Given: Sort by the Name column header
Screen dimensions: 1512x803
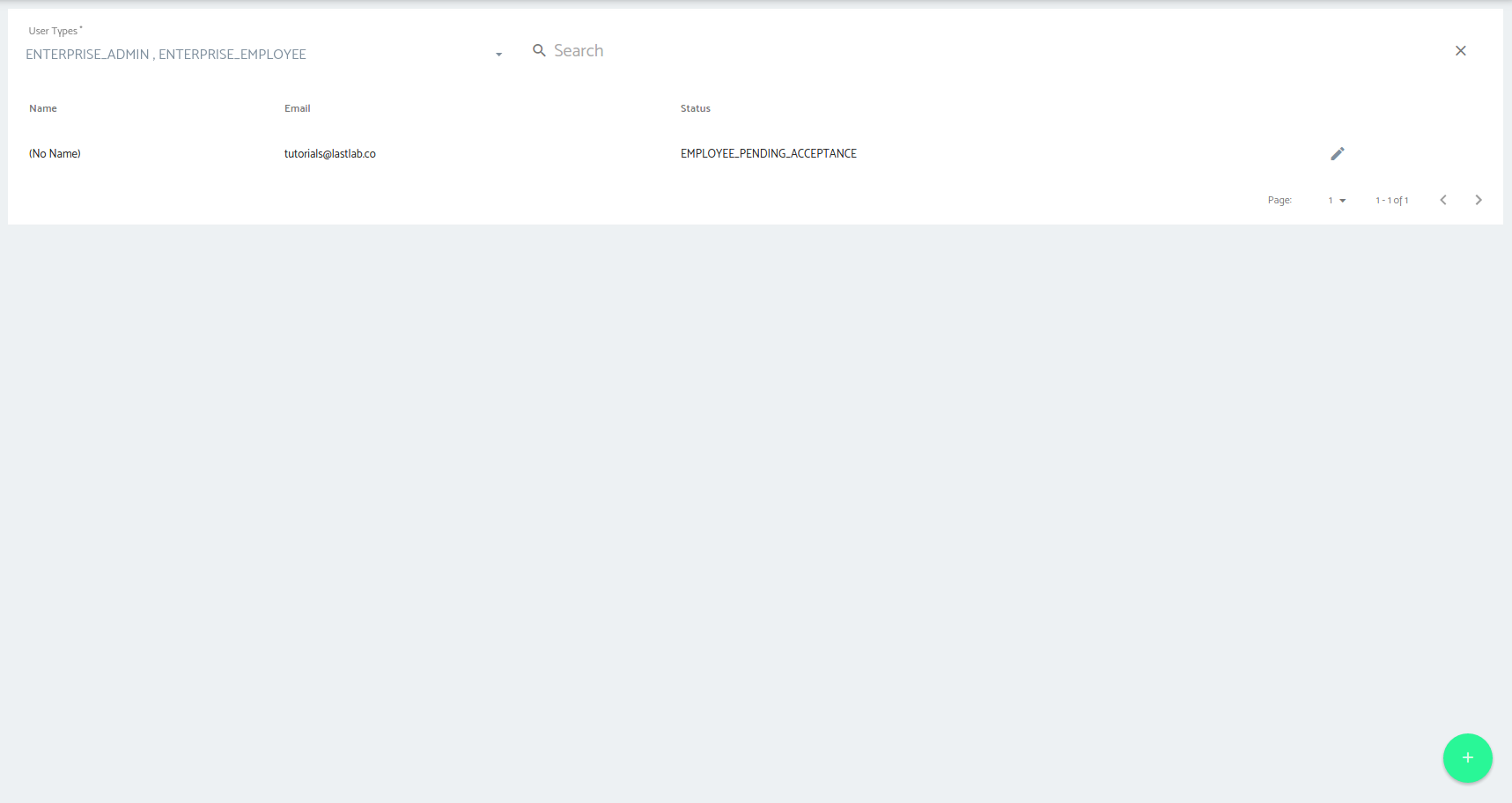Looking at the screenshot, I should pyautogui.click(x=43, y=108).
